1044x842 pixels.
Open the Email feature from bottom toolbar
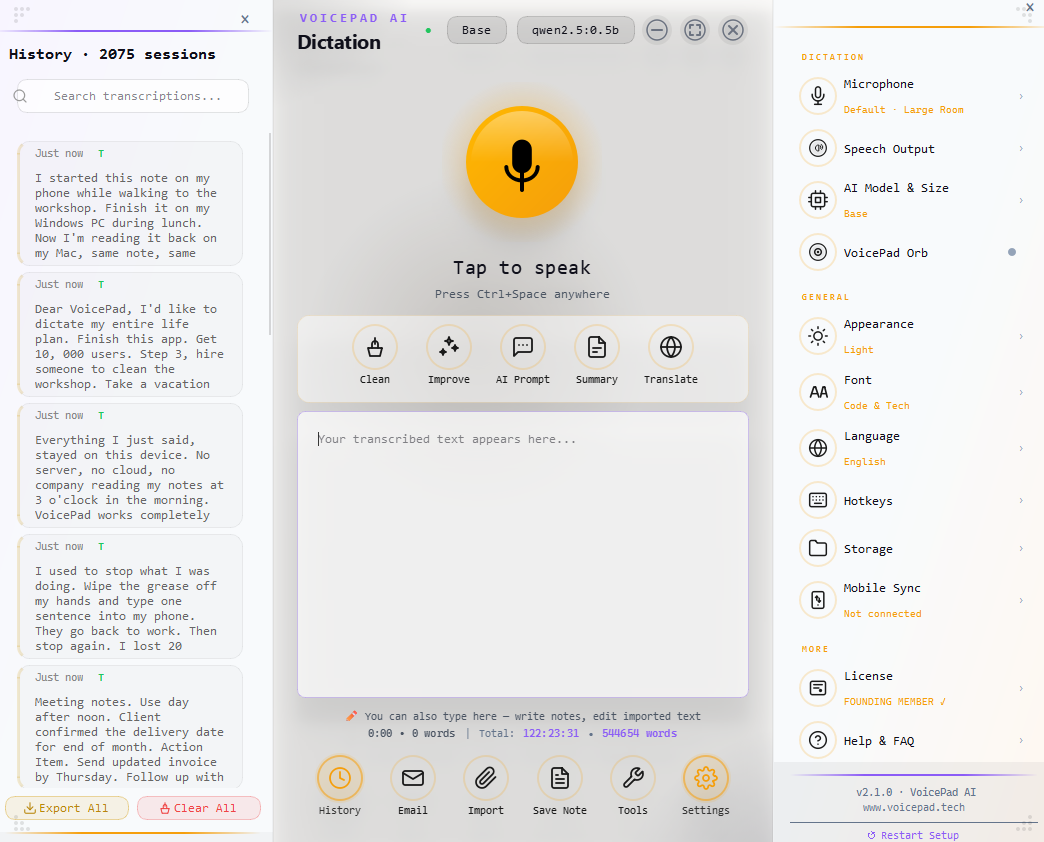(412, 787)
